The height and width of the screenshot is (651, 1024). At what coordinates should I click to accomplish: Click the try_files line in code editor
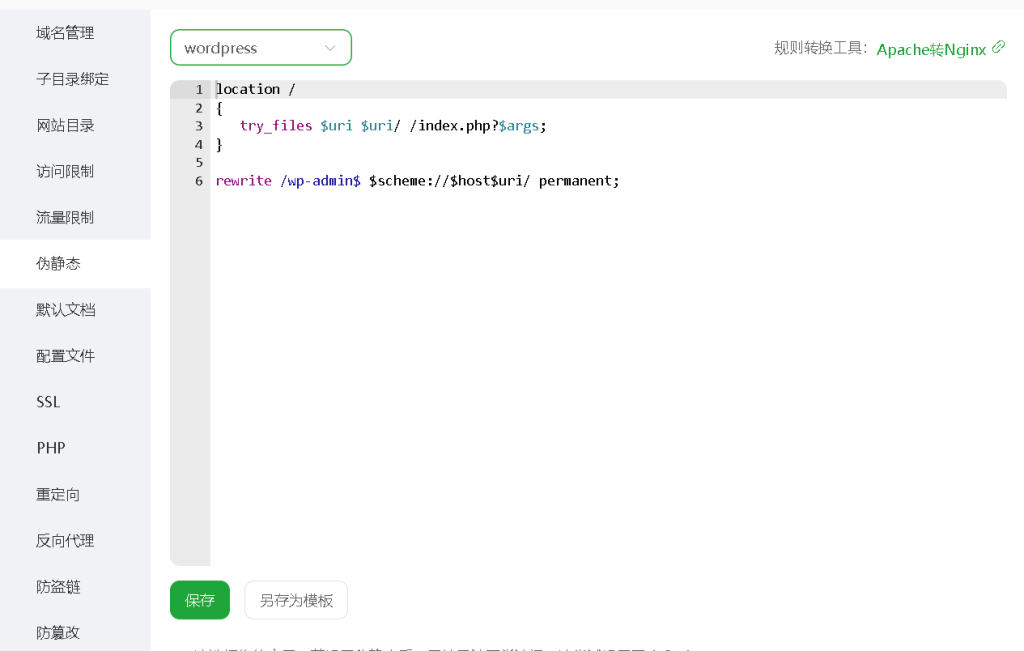pyautogui.click(x=393, y=126)
